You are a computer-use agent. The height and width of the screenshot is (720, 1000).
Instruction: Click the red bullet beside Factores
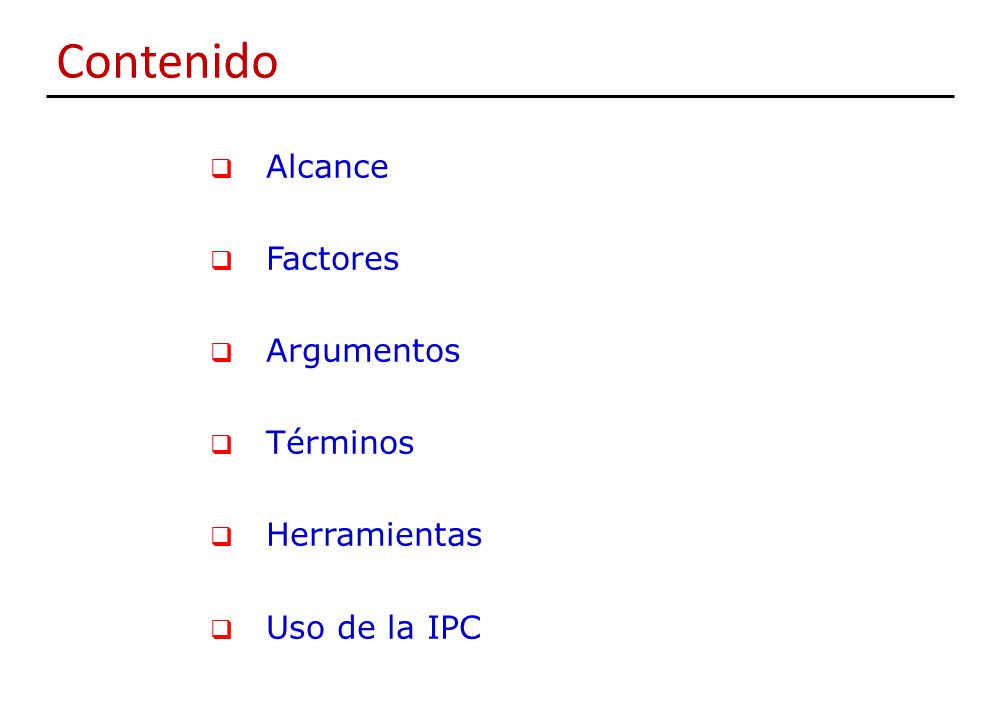[x=221, y=260]
